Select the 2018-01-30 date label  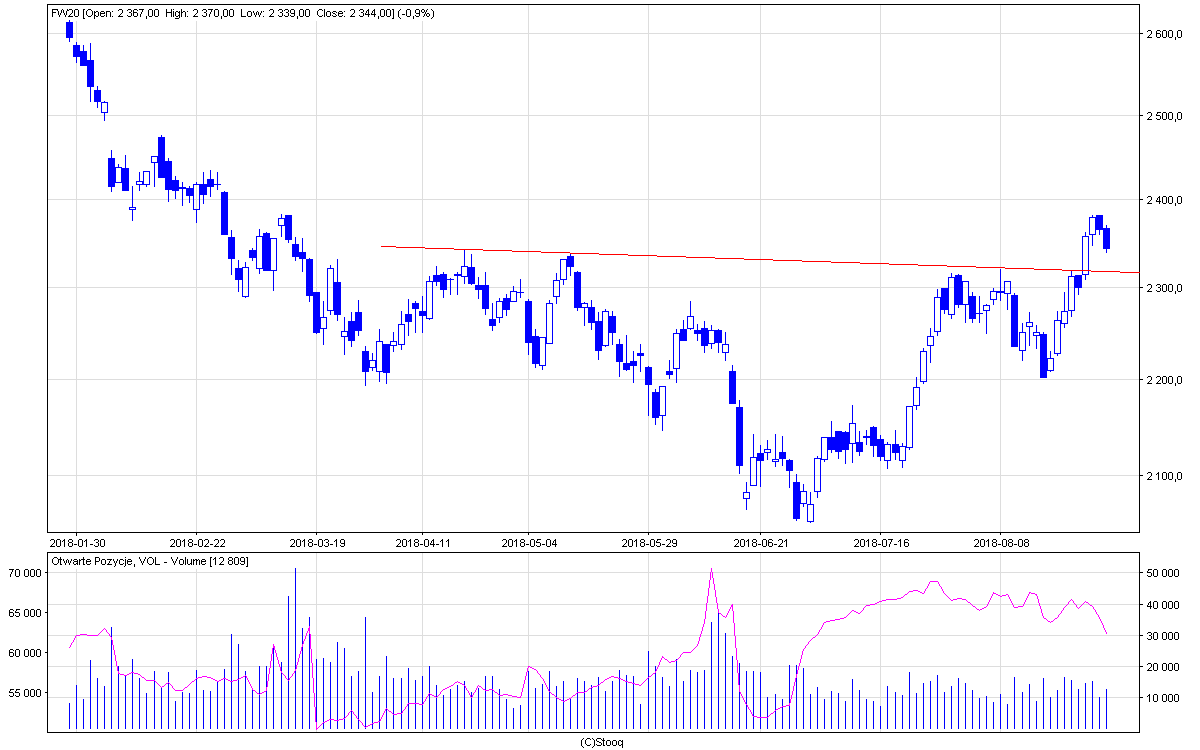[x=78, y=543]
